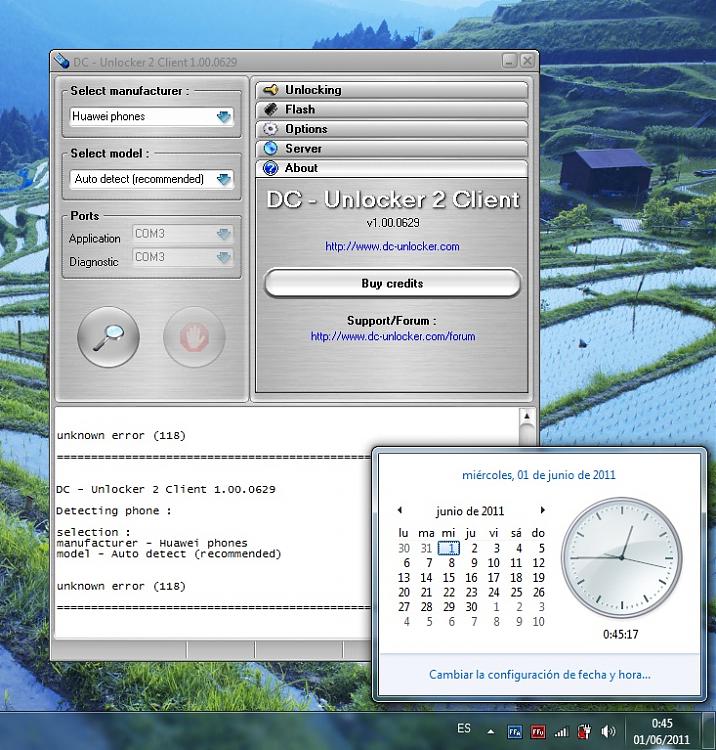Show hidden system tray icons
Image resolution: width=716 pixels, height=750 pixels.
click(490, 731)
